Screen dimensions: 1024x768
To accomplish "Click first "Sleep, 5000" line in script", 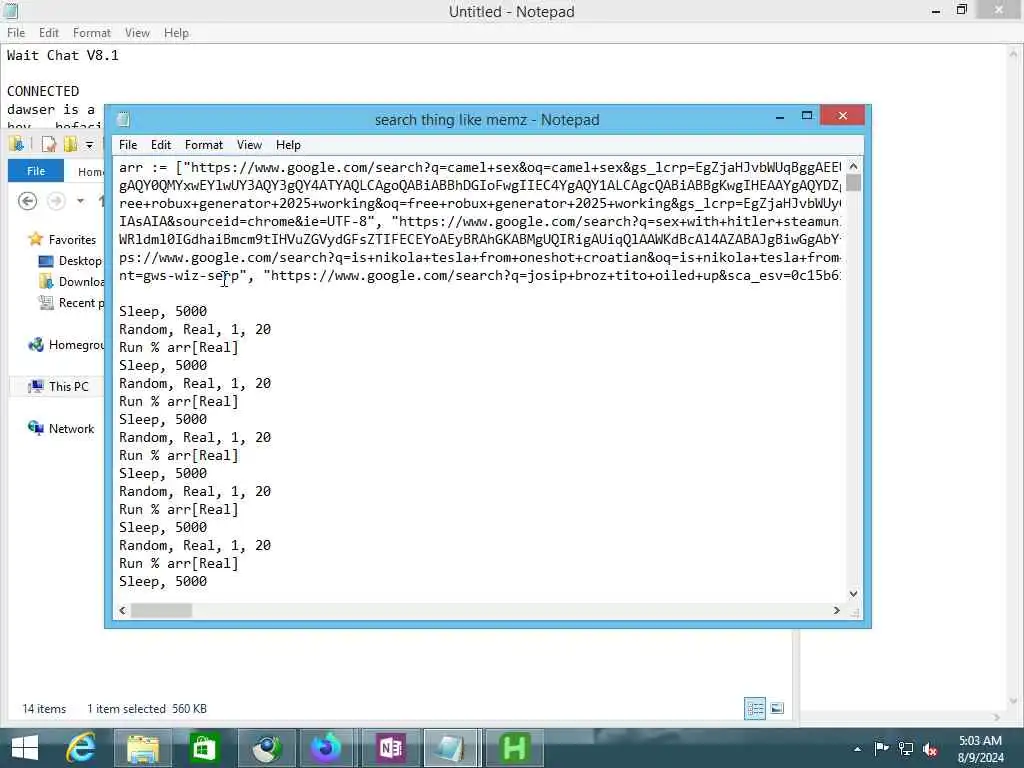I will 163,312.
